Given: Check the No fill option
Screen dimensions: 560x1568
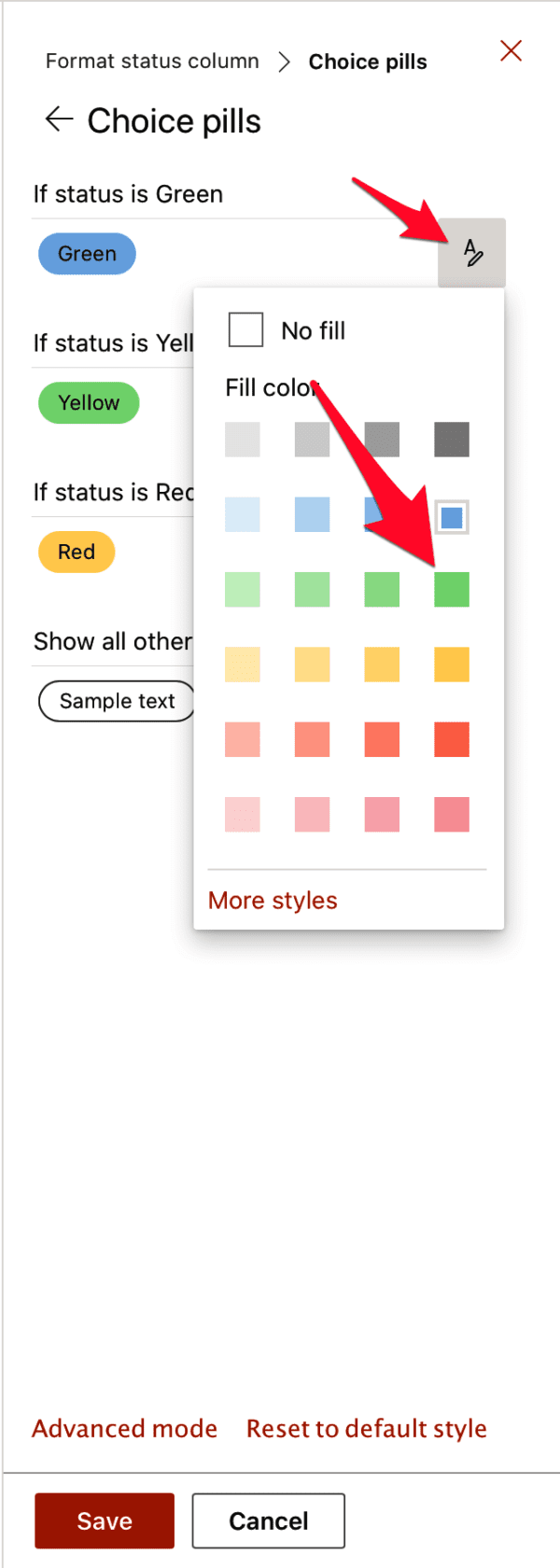Looking at the screenshot, I should (245, 329).
